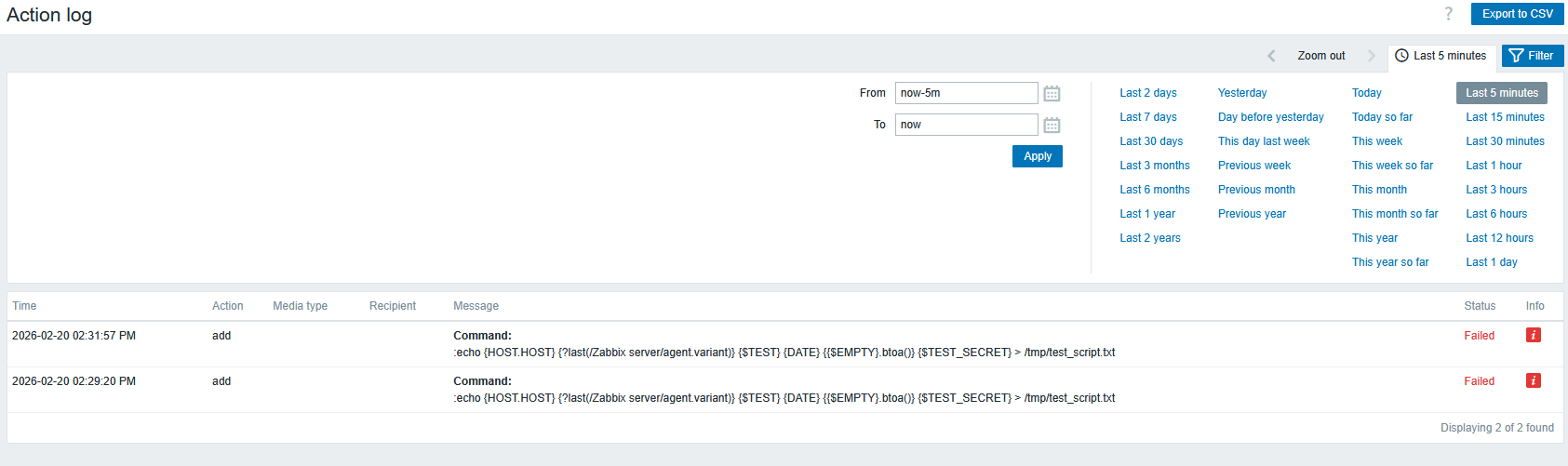
Task: Choose Previous year time range
Action: (x=1252, y=214)
